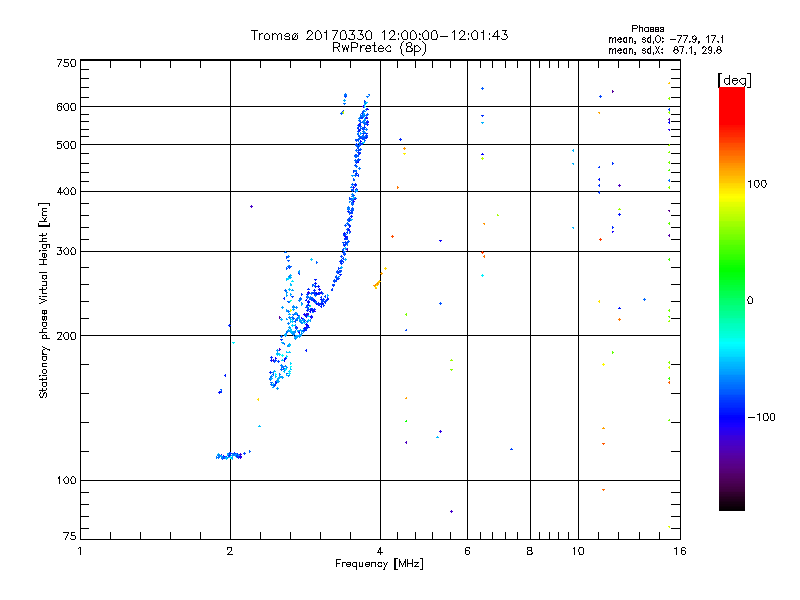800x600 pixels.
Task: Click the y-axis tick label '500'
Action: coord(66,145)
